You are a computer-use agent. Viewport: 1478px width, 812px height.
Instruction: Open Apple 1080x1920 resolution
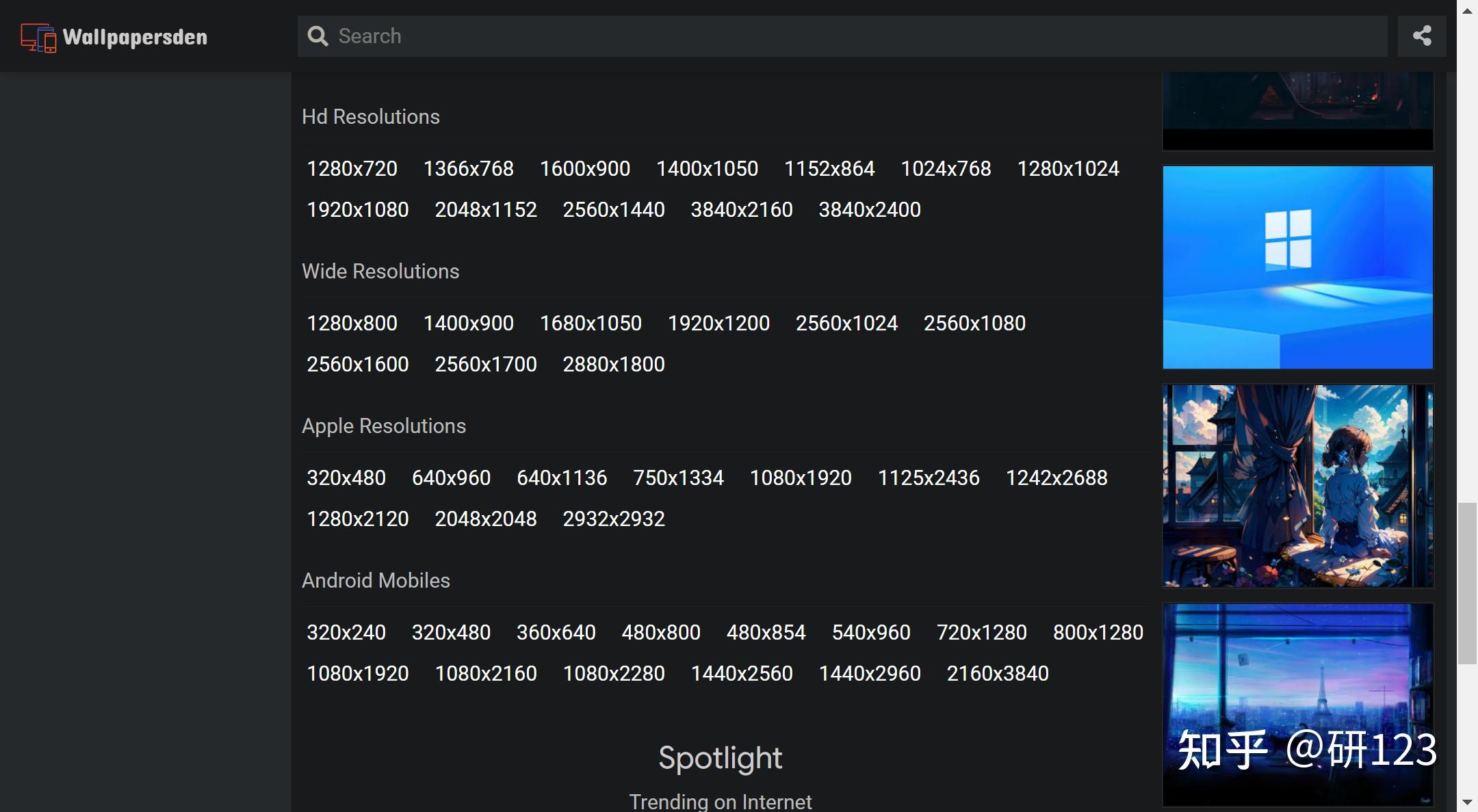click(801, 478)
